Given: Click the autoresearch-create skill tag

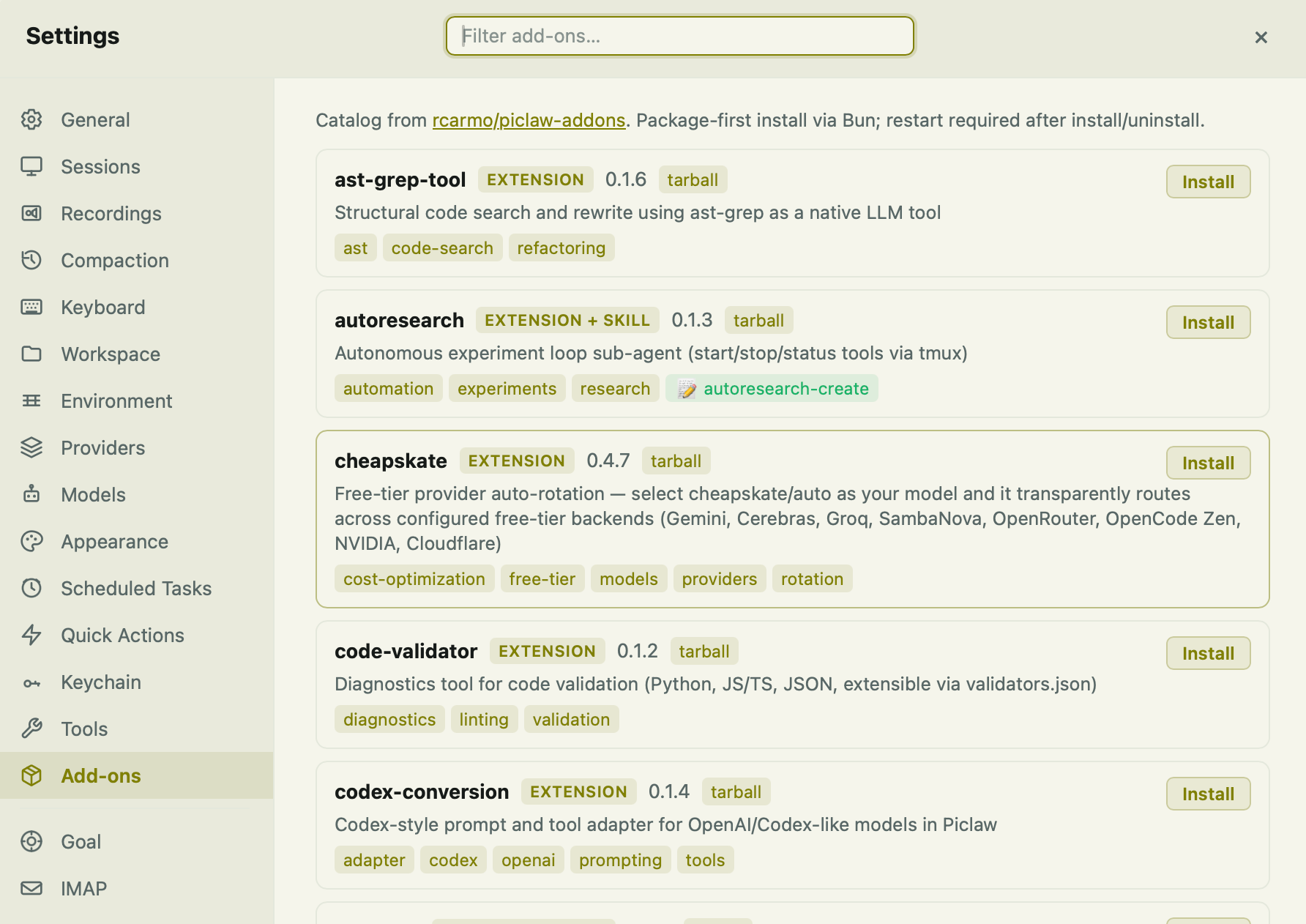Looking at the screenshot, I should [772, 388].
